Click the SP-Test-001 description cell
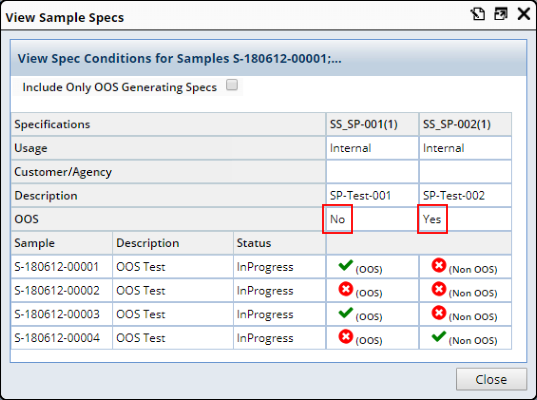 click(372, 195)
